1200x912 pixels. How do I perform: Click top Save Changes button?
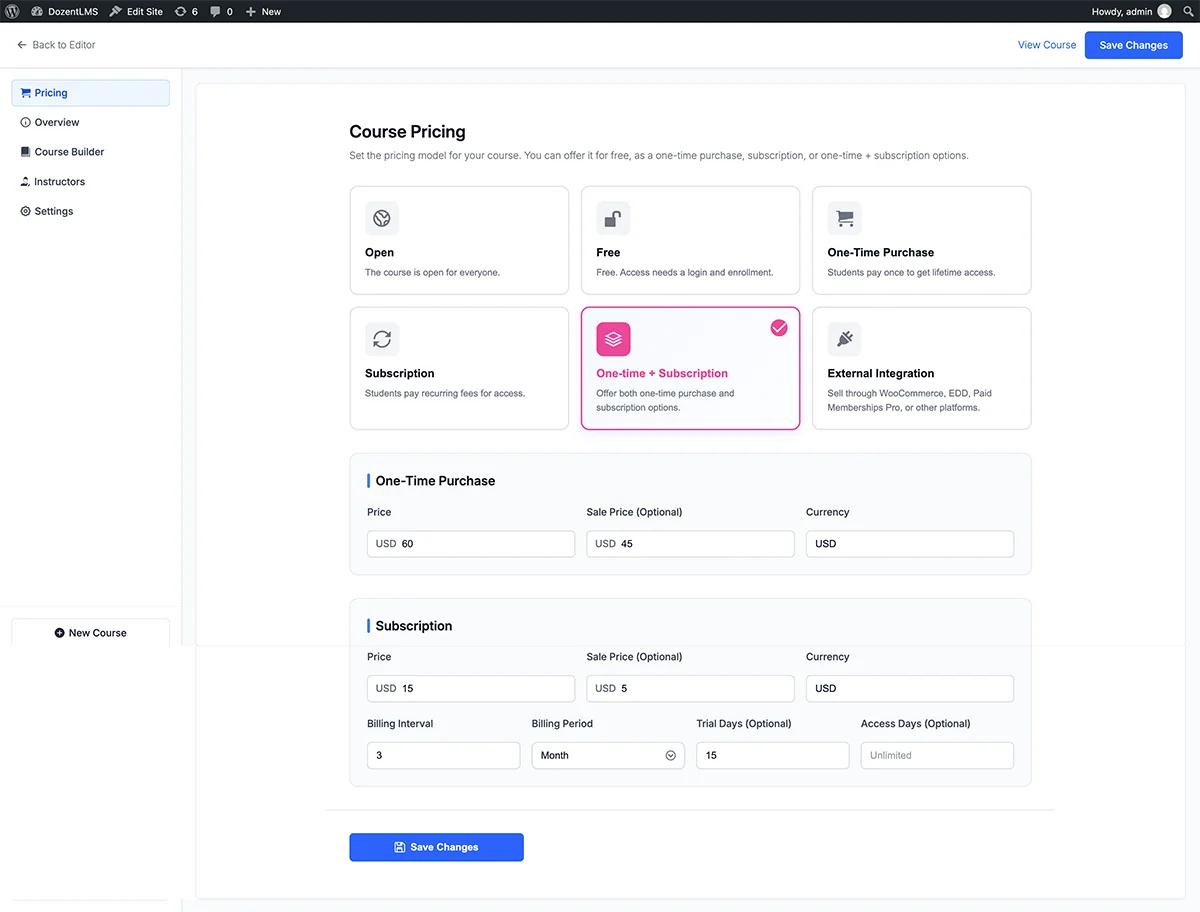(x=1133, y=45)
